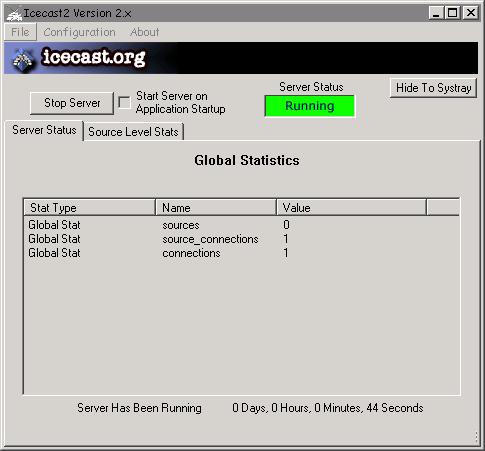Switch to the Source Level Stats tab
485x451 pixels.
(133, 132)
